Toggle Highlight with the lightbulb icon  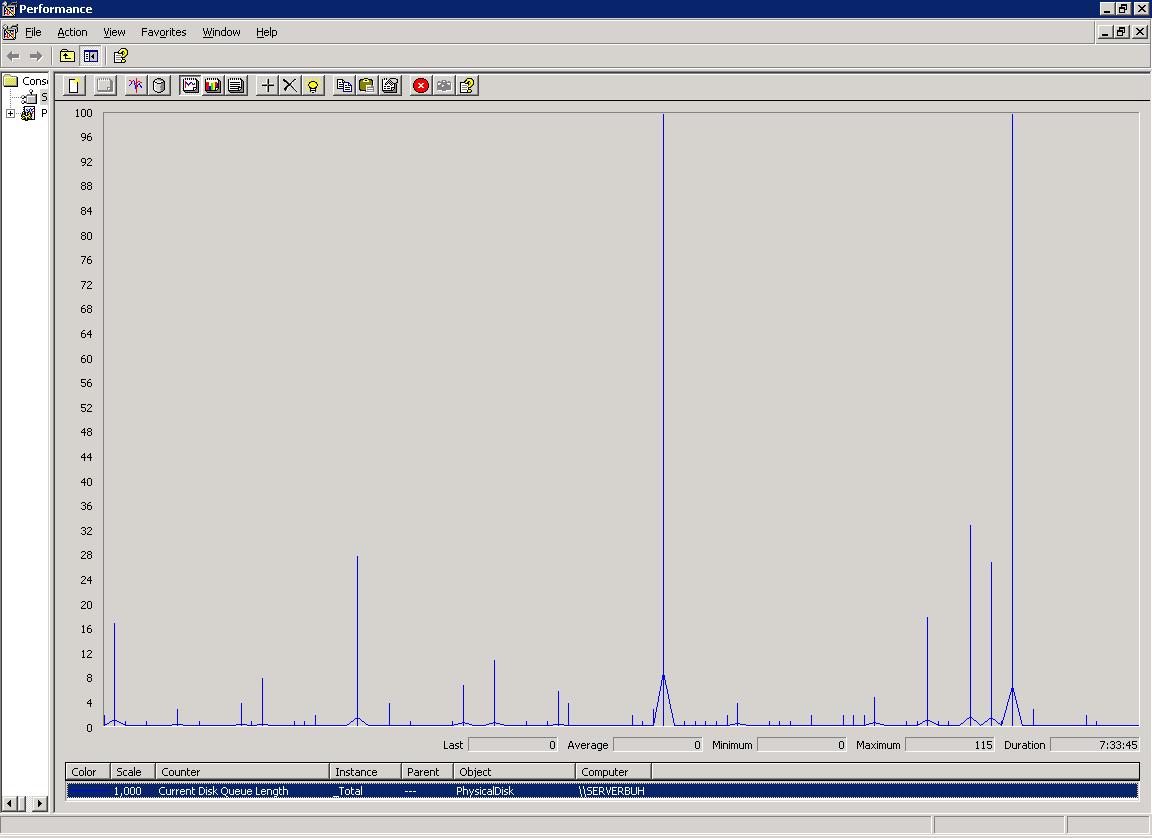click(x=313, y=86)
